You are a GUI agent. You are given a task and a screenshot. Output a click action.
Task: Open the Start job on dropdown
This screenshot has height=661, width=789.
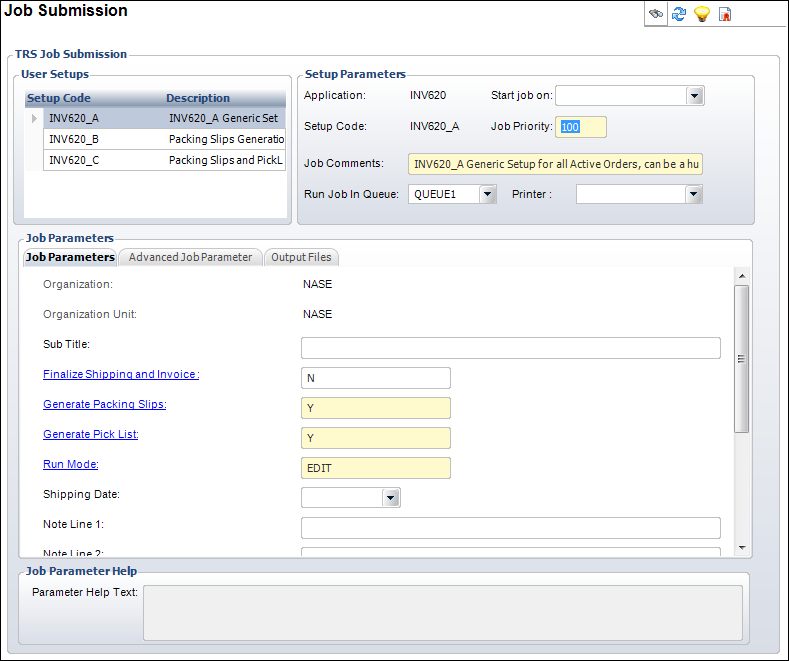tap(695, 96)
